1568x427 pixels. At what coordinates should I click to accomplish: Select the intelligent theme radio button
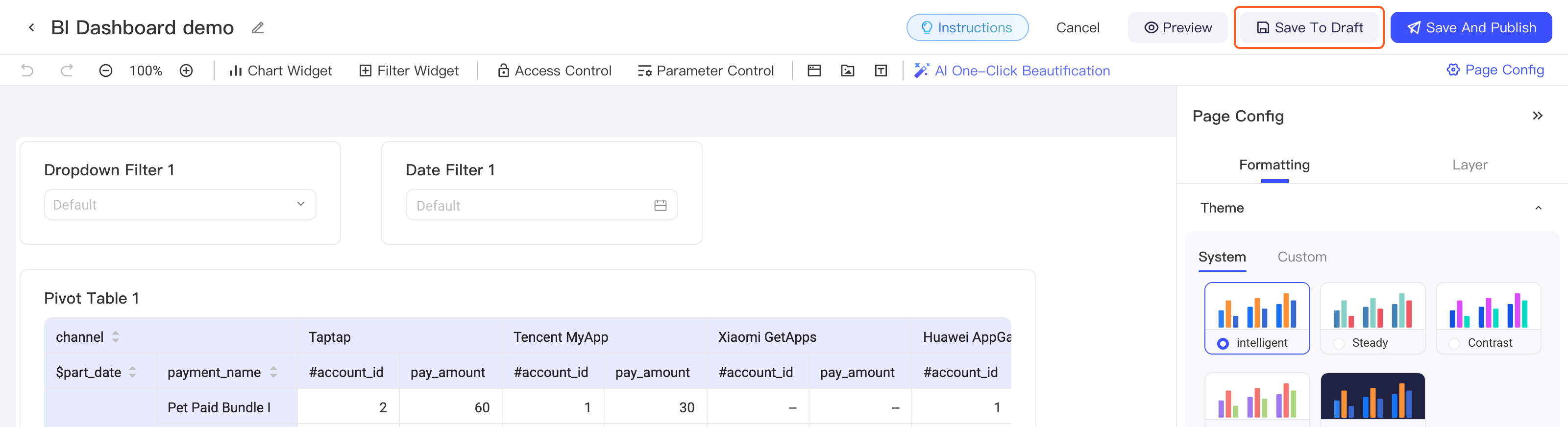[1223, 344]
